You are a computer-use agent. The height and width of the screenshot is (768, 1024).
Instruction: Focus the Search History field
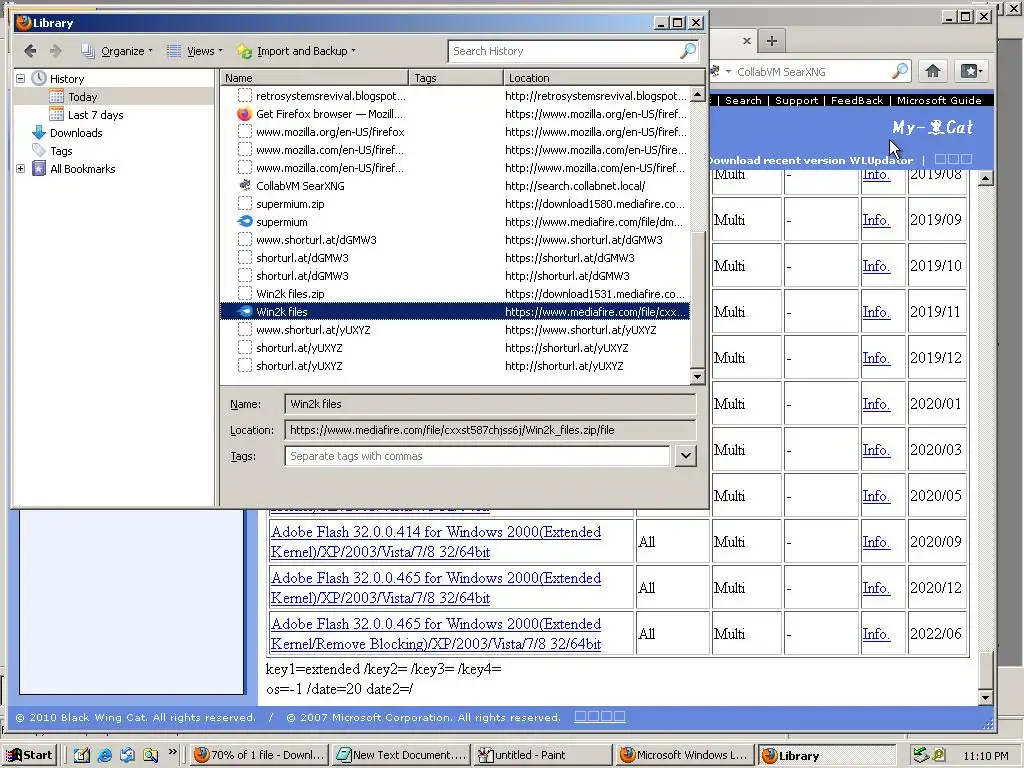[x=564, y=51]
